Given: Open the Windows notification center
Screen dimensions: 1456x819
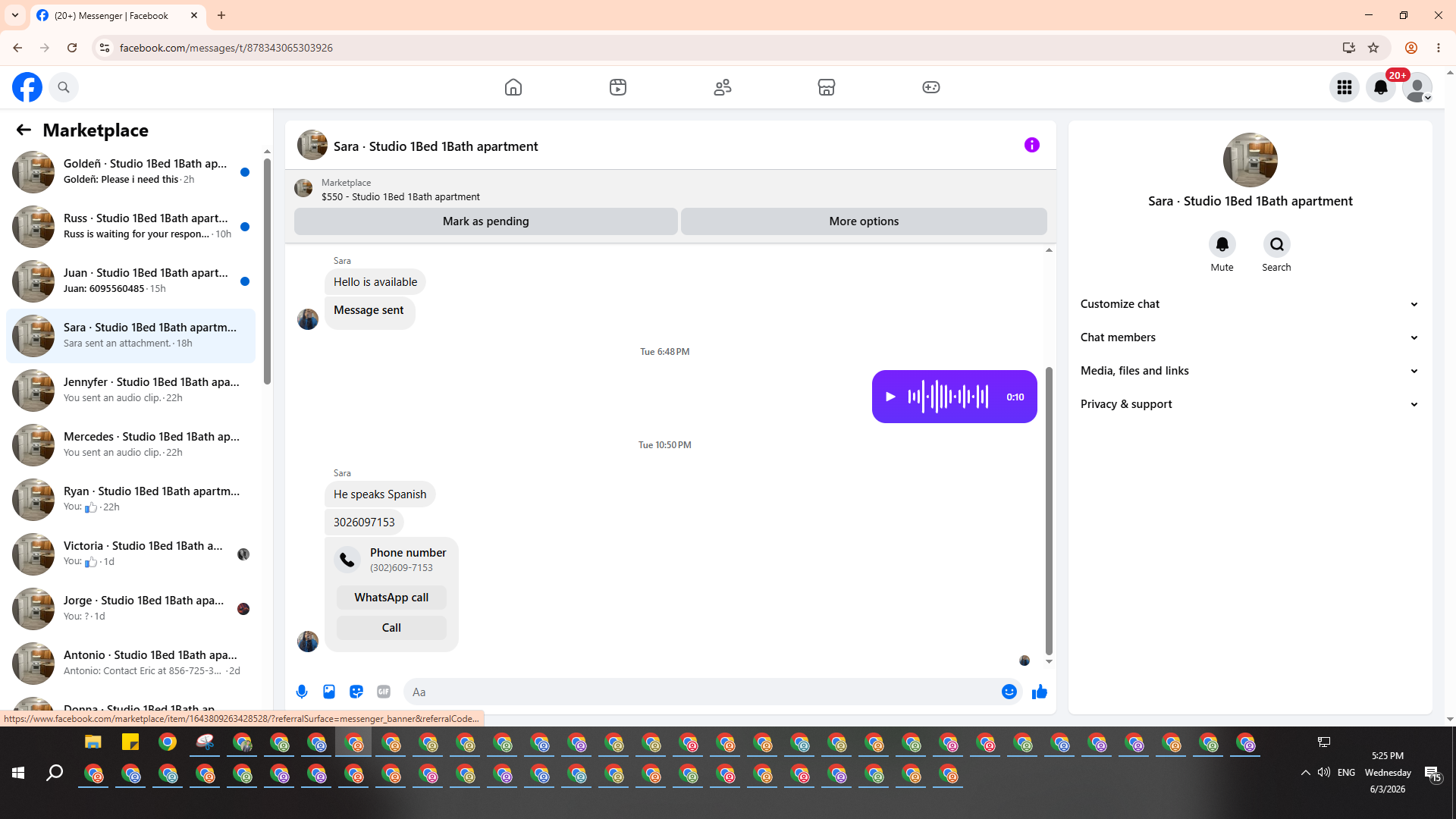Looking at the screenshot, I should 1432,773.
